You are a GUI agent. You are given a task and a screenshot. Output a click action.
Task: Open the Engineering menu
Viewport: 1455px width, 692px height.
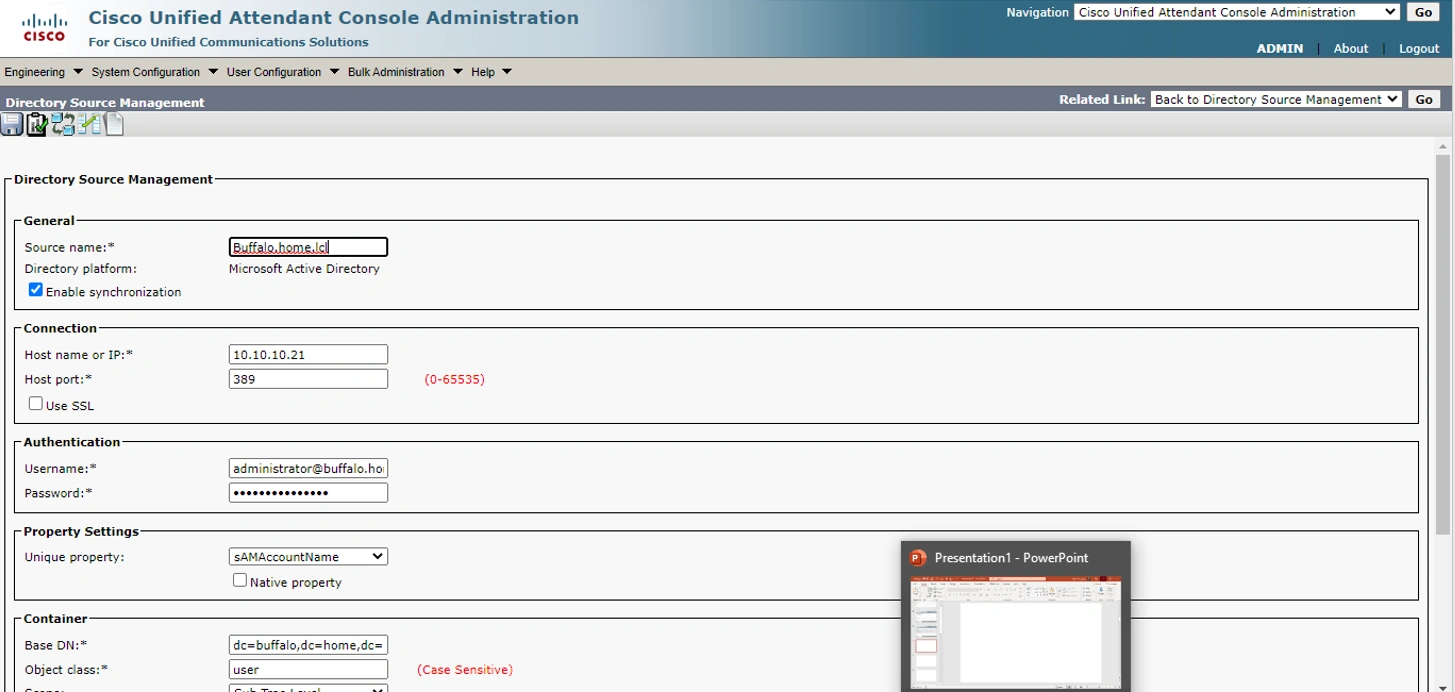click(x=43, y=72)
